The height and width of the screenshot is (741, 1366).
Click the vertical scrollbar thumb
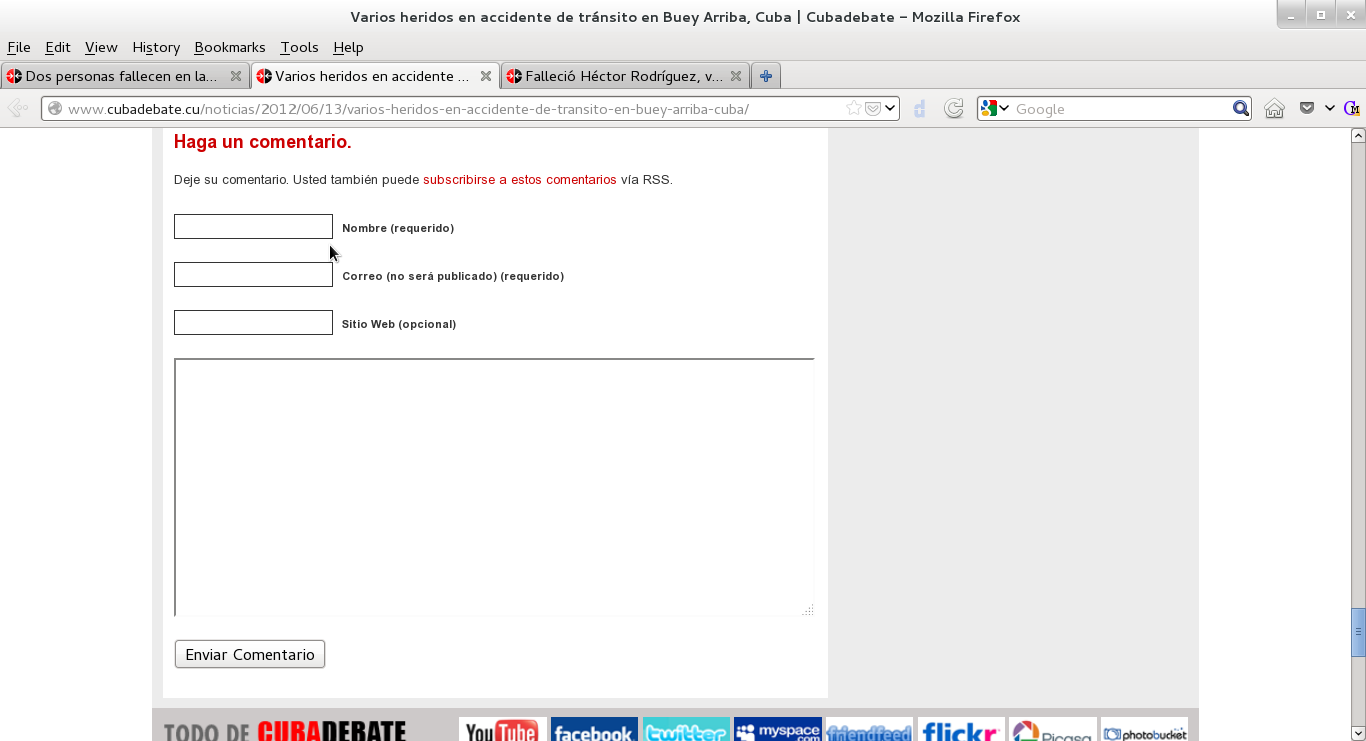tap(1358, 632)
